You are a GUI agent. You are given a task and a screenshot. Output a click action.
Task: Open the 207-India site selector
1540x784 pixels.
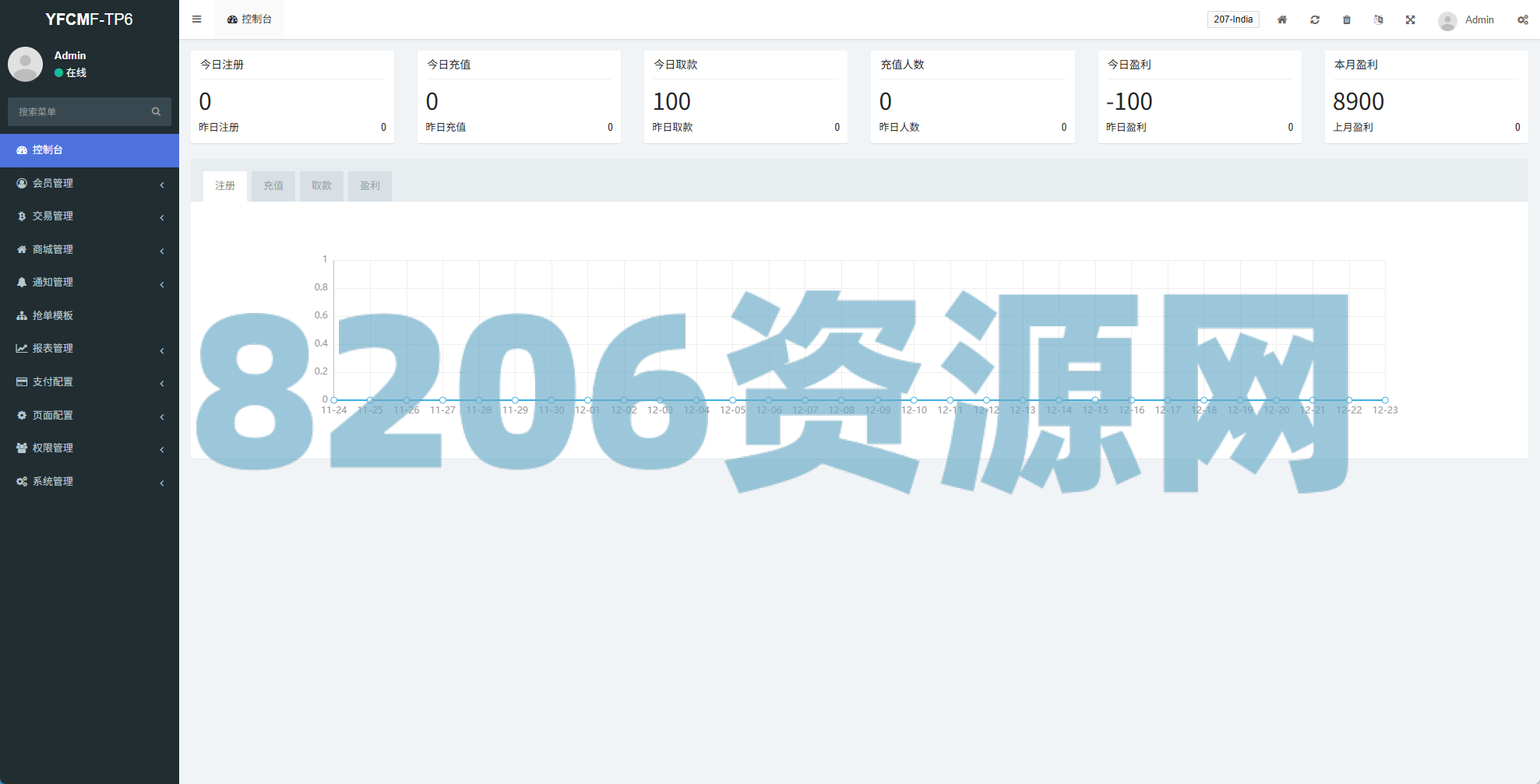[1232, 19]
